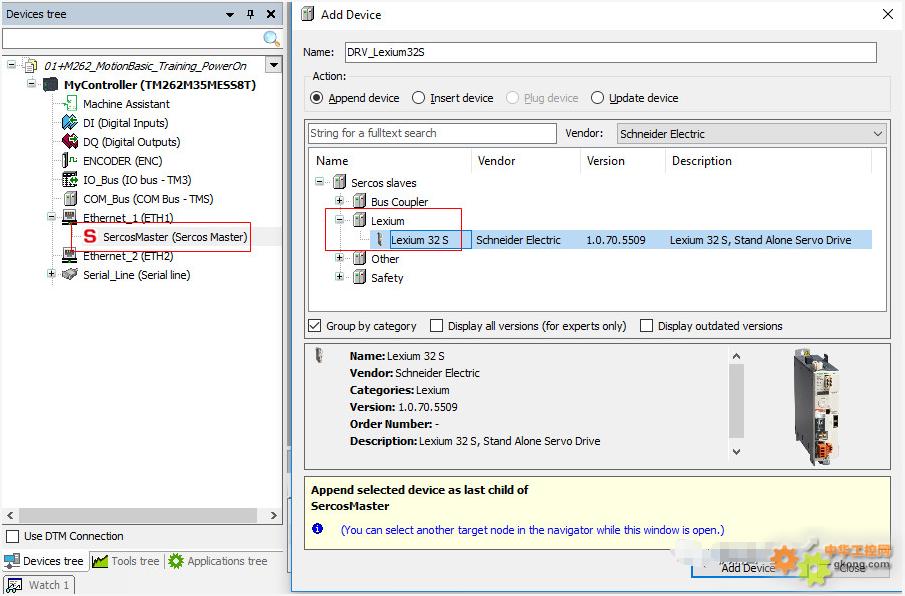The height and width of the screenshot is (596, 905).
Task: Click the red SercosMaster S icon
Action: [90, 237]
